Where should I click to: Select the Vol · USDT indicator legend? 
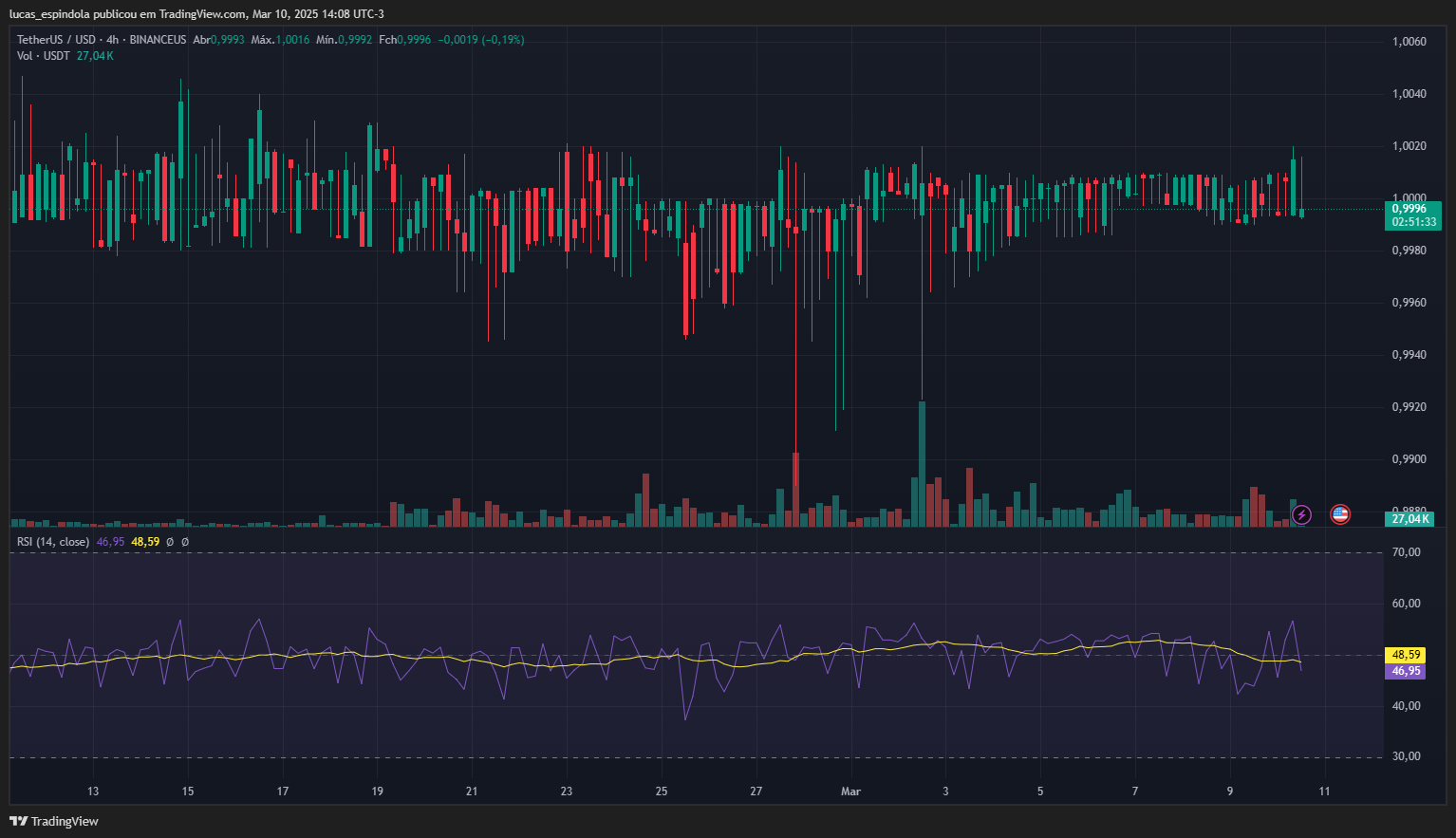tap(44, 56)
